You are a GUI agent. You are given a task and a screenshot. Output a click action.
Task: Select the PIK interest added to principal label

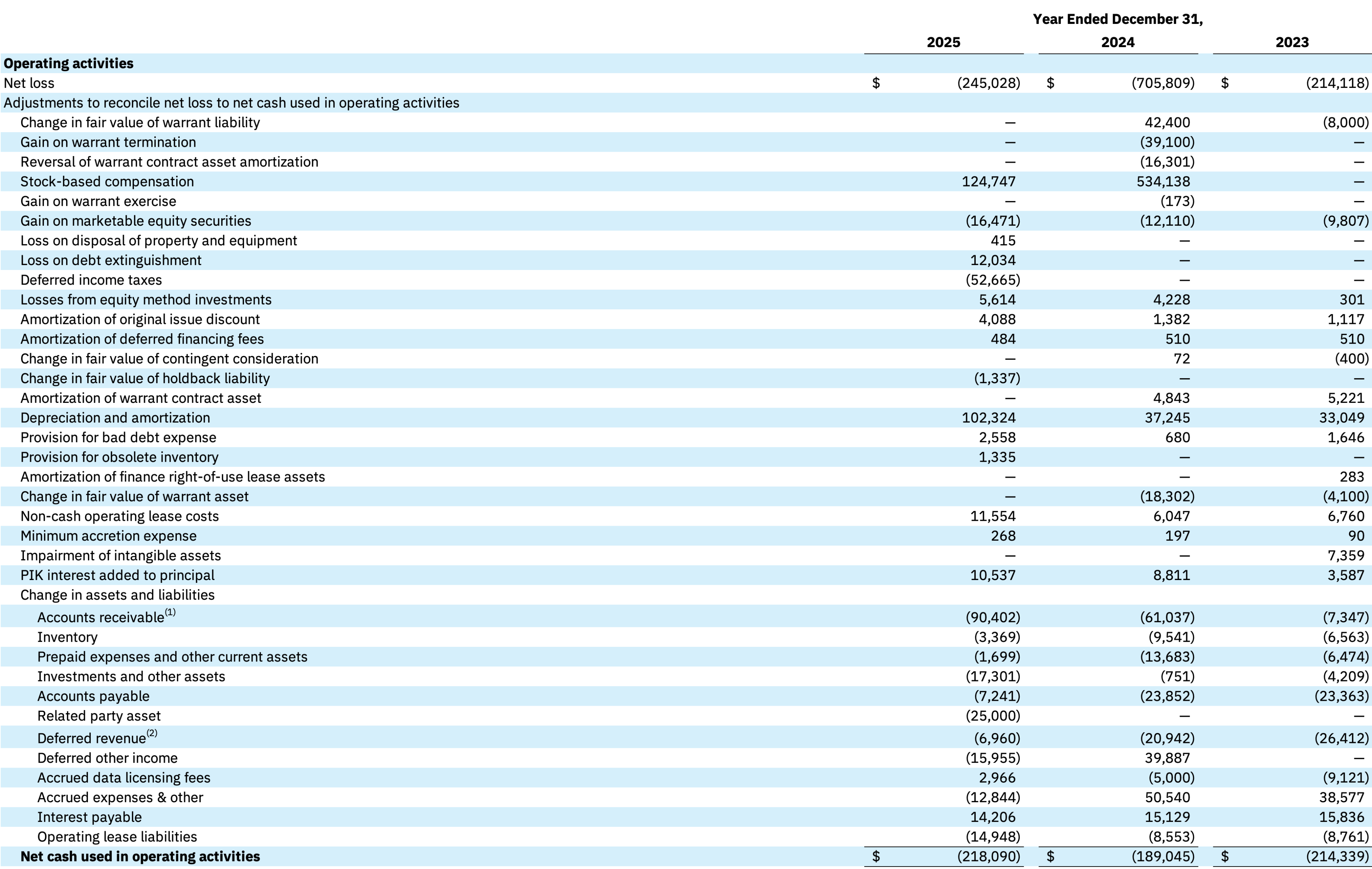[x=118, y=575]
